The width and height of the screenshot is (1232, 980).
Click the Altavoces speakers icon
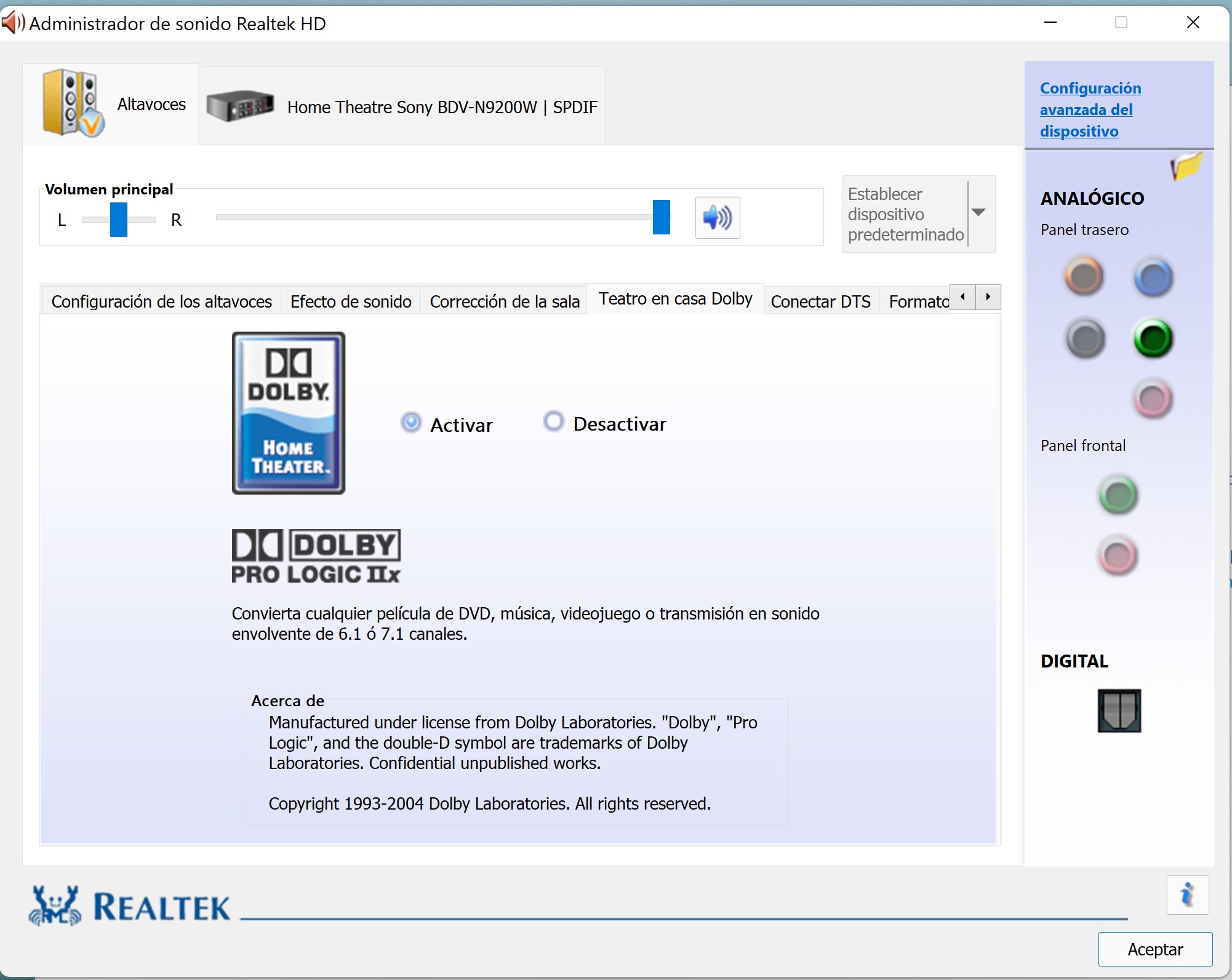[73, 103]
